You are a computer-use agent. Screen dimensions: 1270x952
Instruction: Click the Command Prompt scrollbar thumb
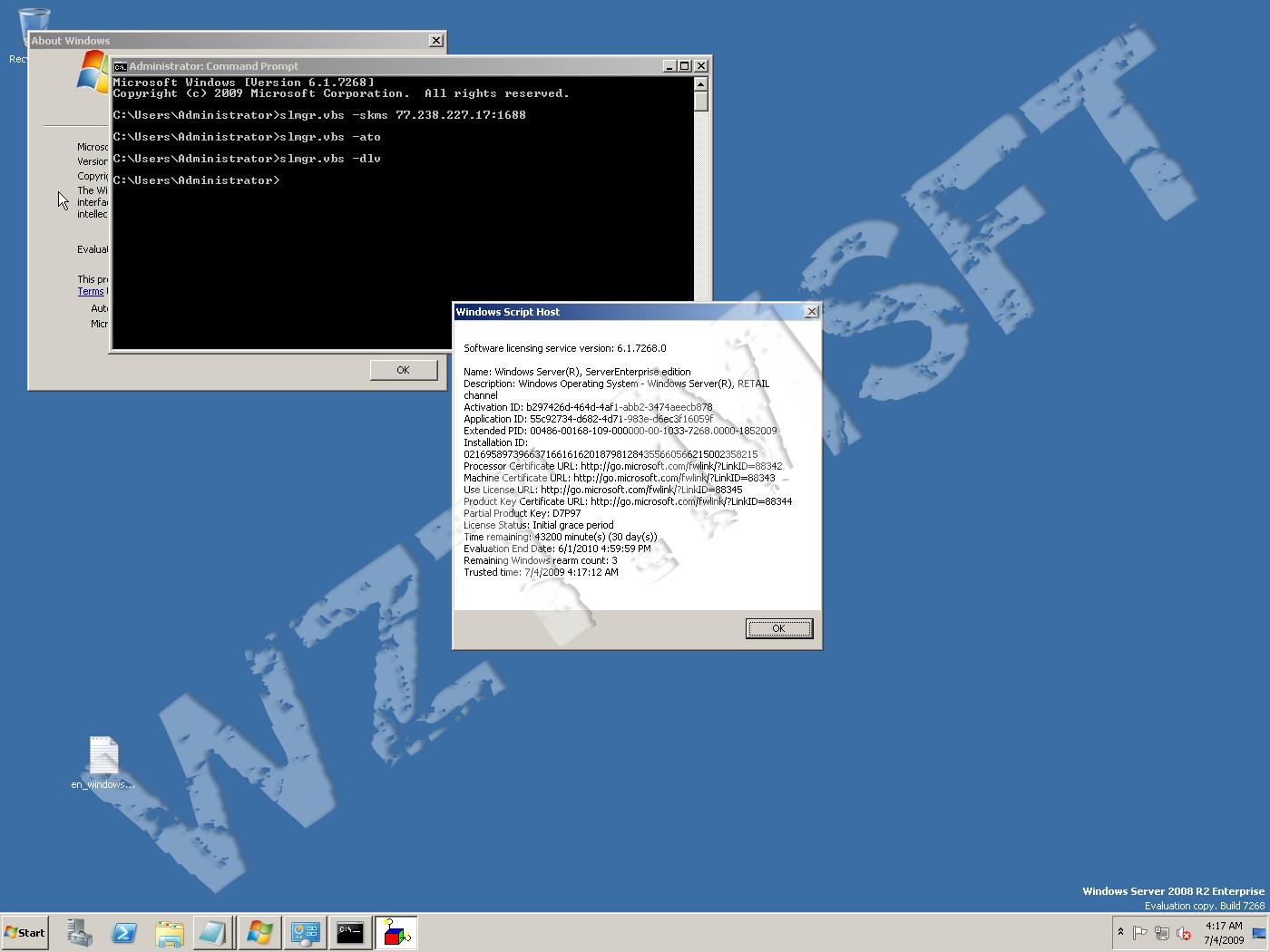700,101
